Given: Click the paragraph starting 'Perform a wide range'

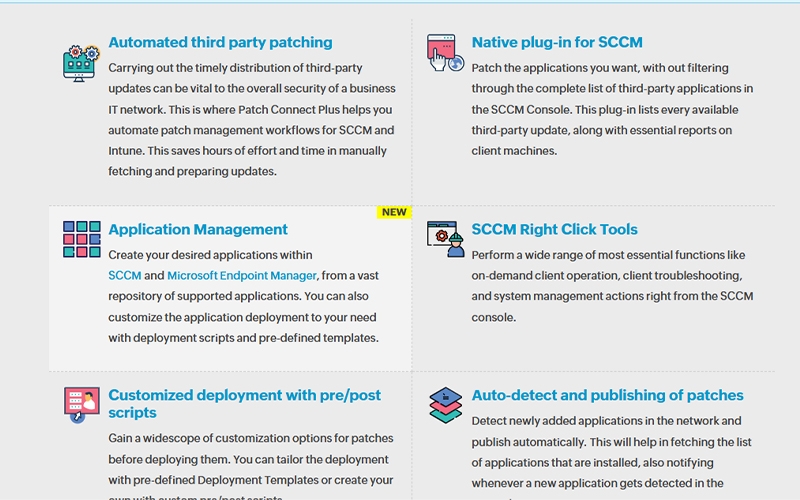Looking at the screenshot, I should [x=612, y=286].
